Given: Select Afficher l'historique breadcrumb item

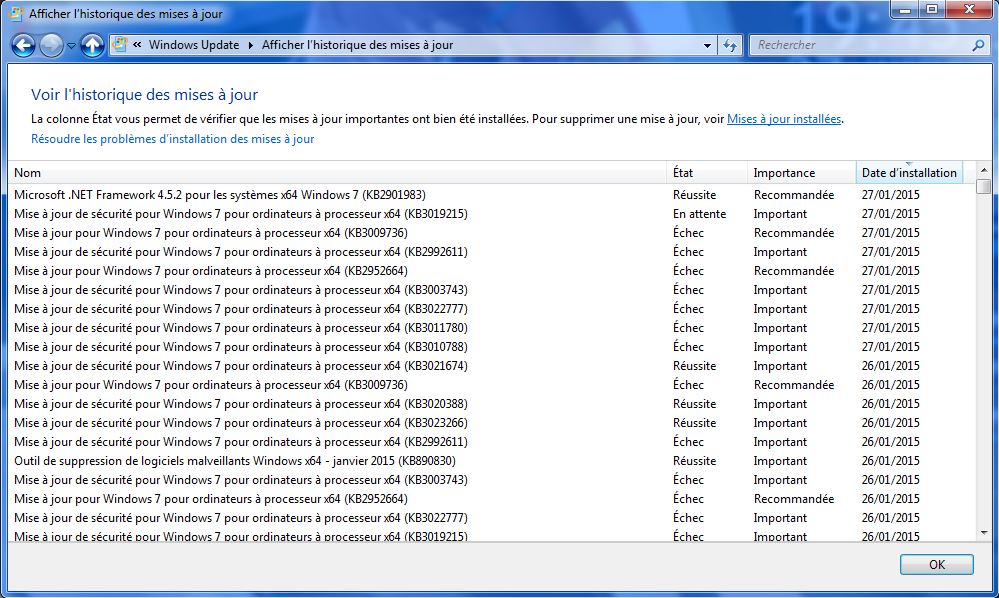Looking at the screenshot, I should click(357, 45).
